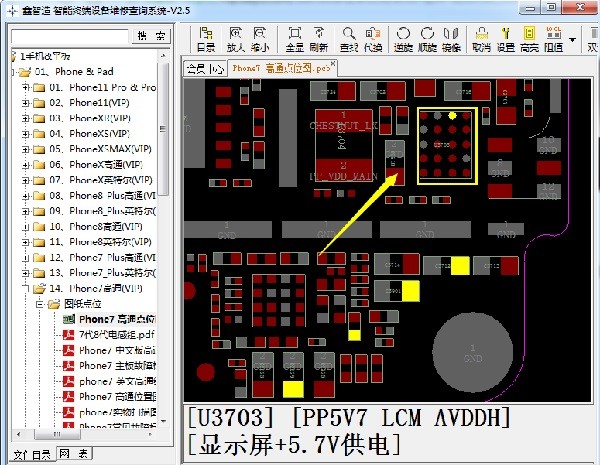Viewport: 600px width, 465px height.
Task: Close the Phone7 高通点位图 tab
Action: (333, 63)
